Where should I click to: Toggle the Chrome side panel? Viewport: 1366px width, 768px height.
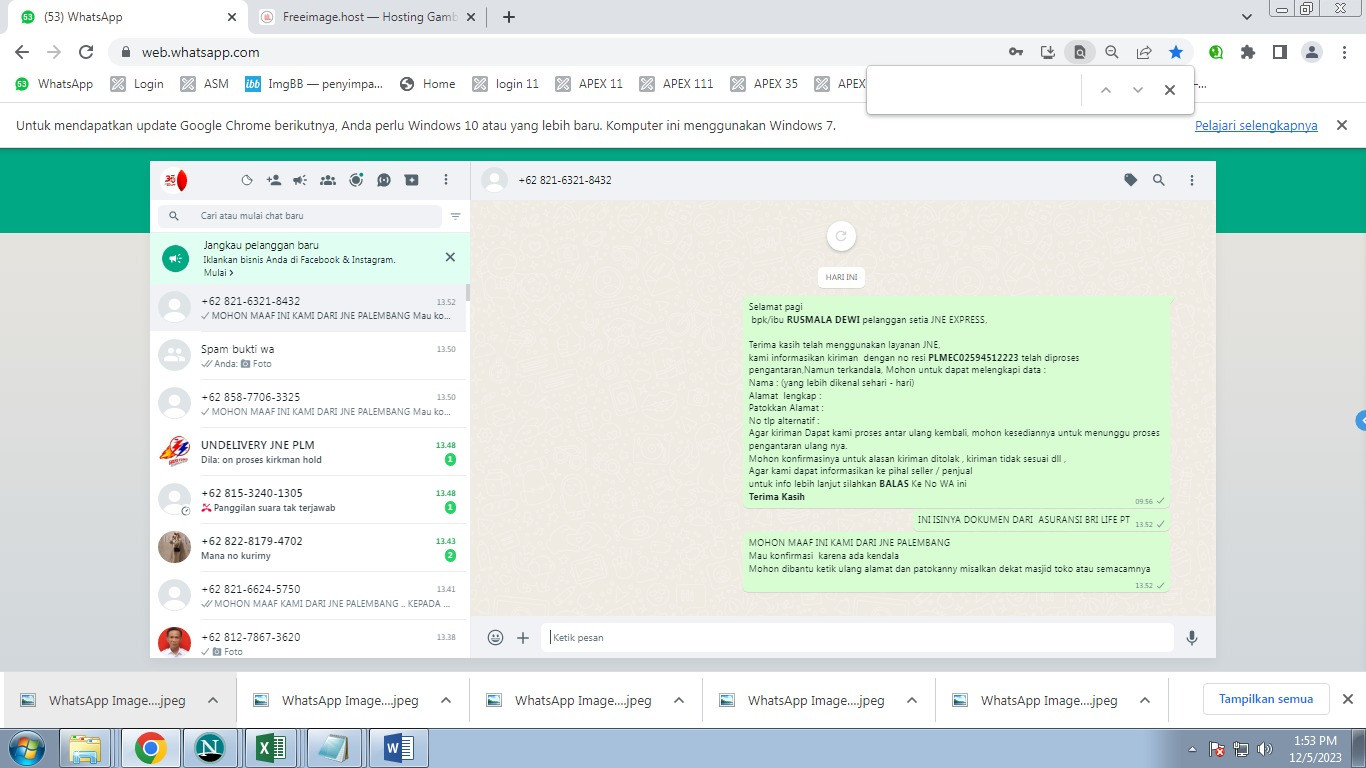1280,52
